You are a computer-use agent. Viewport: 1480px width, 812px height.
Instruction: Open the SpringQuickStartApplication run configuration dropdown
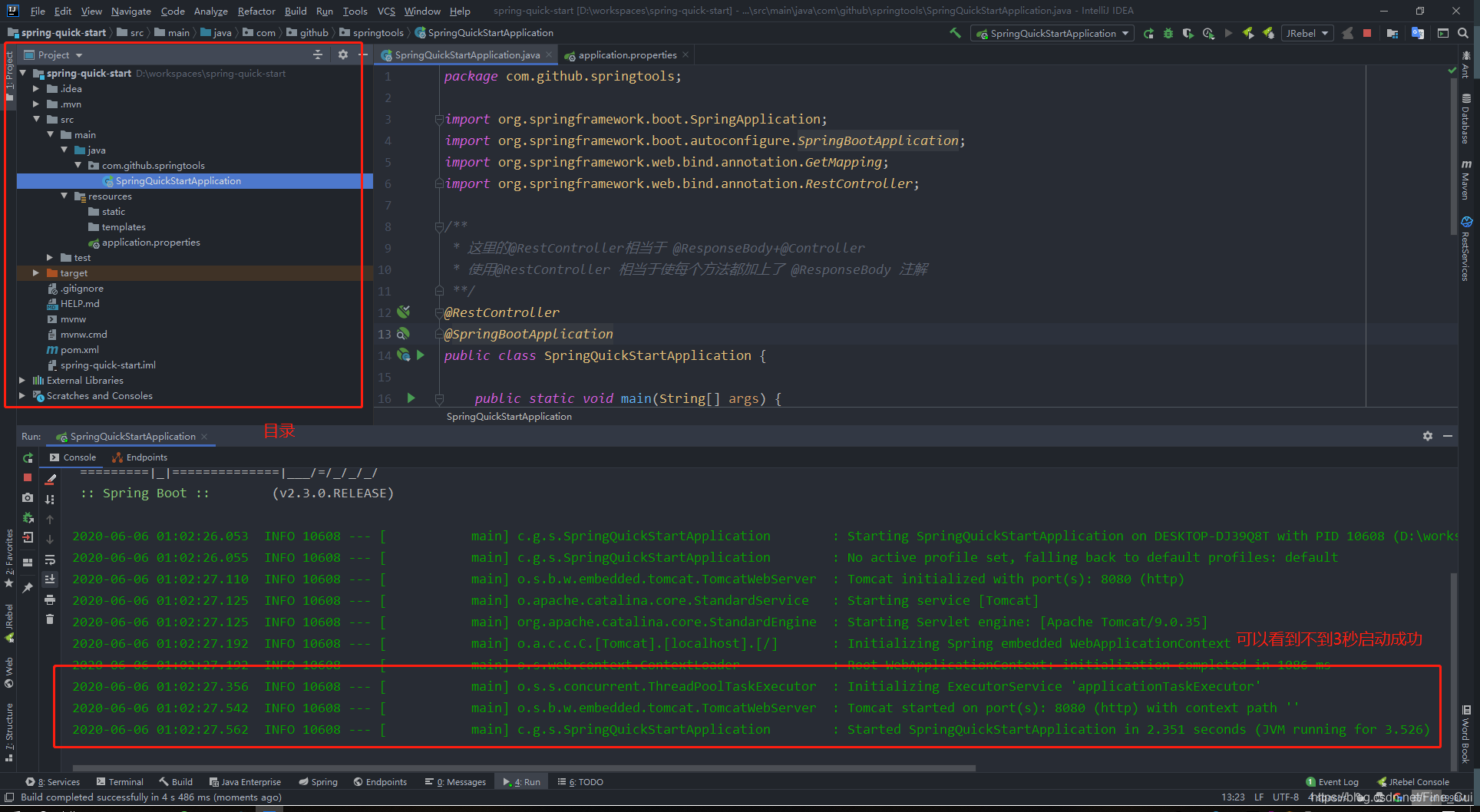[1052, 33]
